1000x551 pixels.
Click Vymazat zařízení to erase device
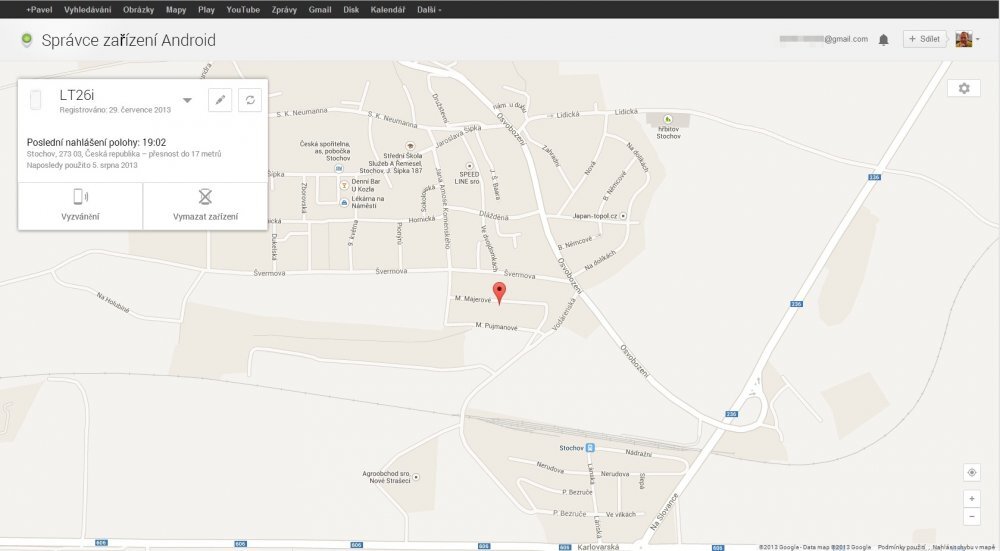tap(205, 206)
